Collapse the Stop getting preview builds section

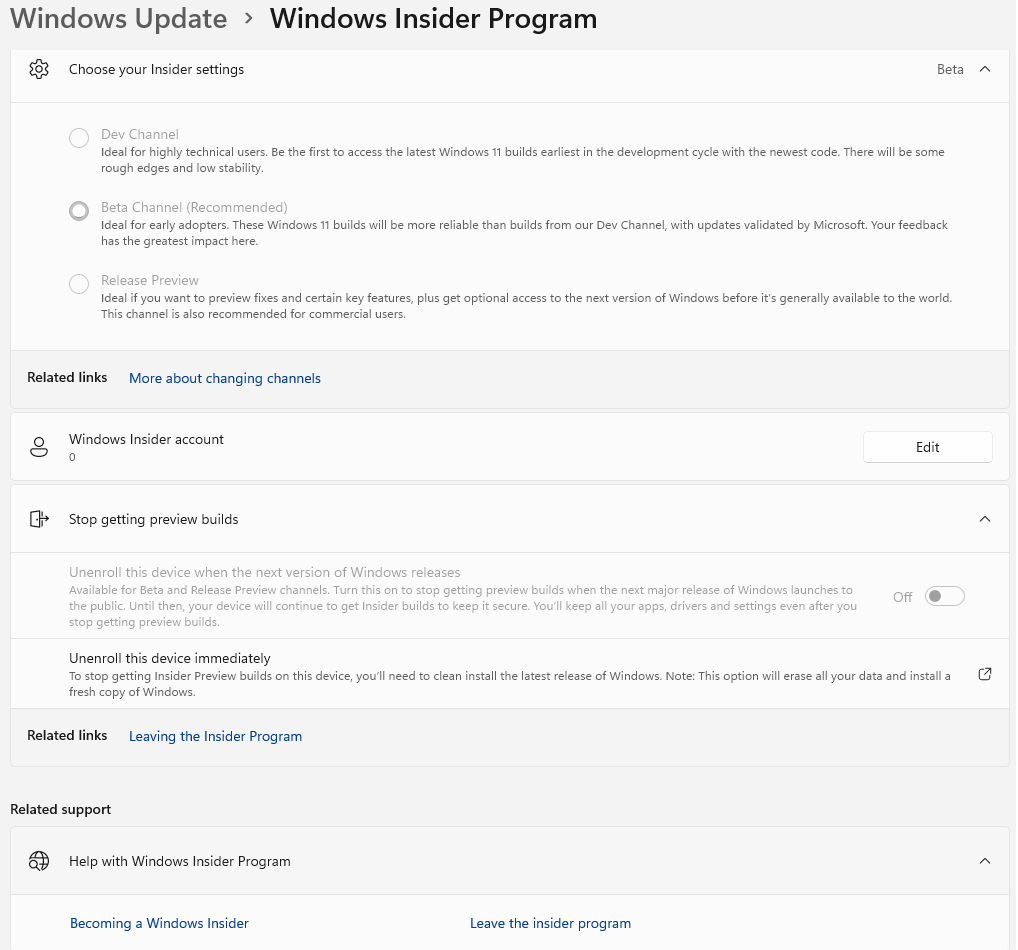985,519
